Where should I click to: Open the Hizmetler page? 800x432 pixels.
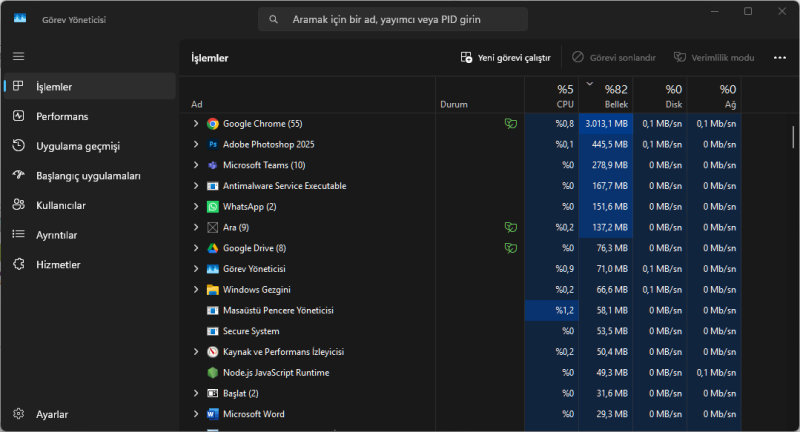90,264
